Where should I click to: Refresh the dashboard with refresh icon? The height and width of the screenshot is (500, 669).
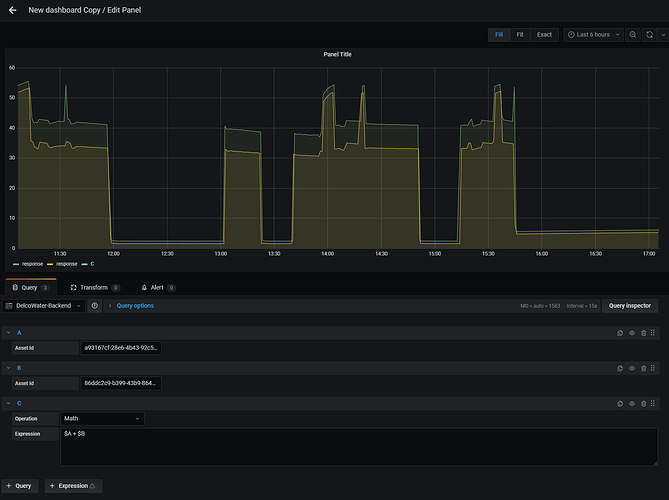tap(649, 35)
